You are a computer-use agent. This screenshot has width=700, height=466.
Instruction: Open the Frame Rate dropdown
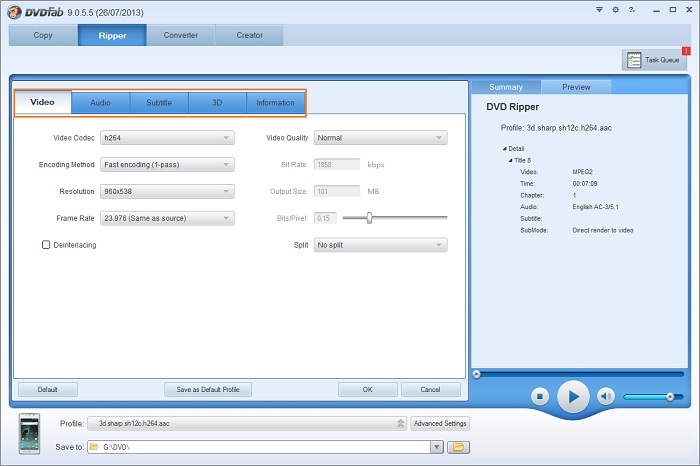(x=167, y=218)
